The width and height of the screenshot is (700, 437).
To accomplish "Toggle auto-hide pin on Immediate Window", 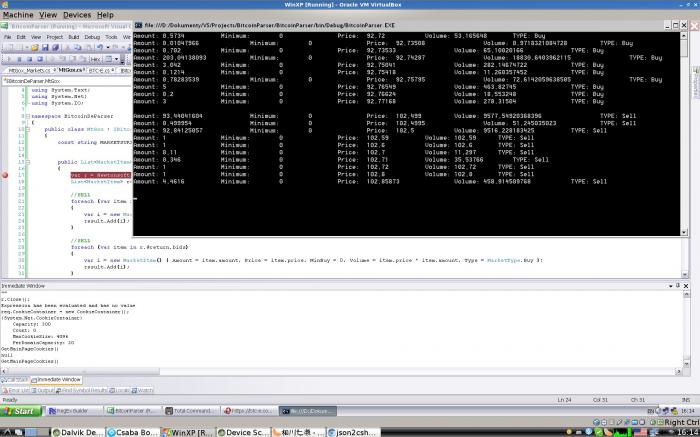I will coord(678,285).
